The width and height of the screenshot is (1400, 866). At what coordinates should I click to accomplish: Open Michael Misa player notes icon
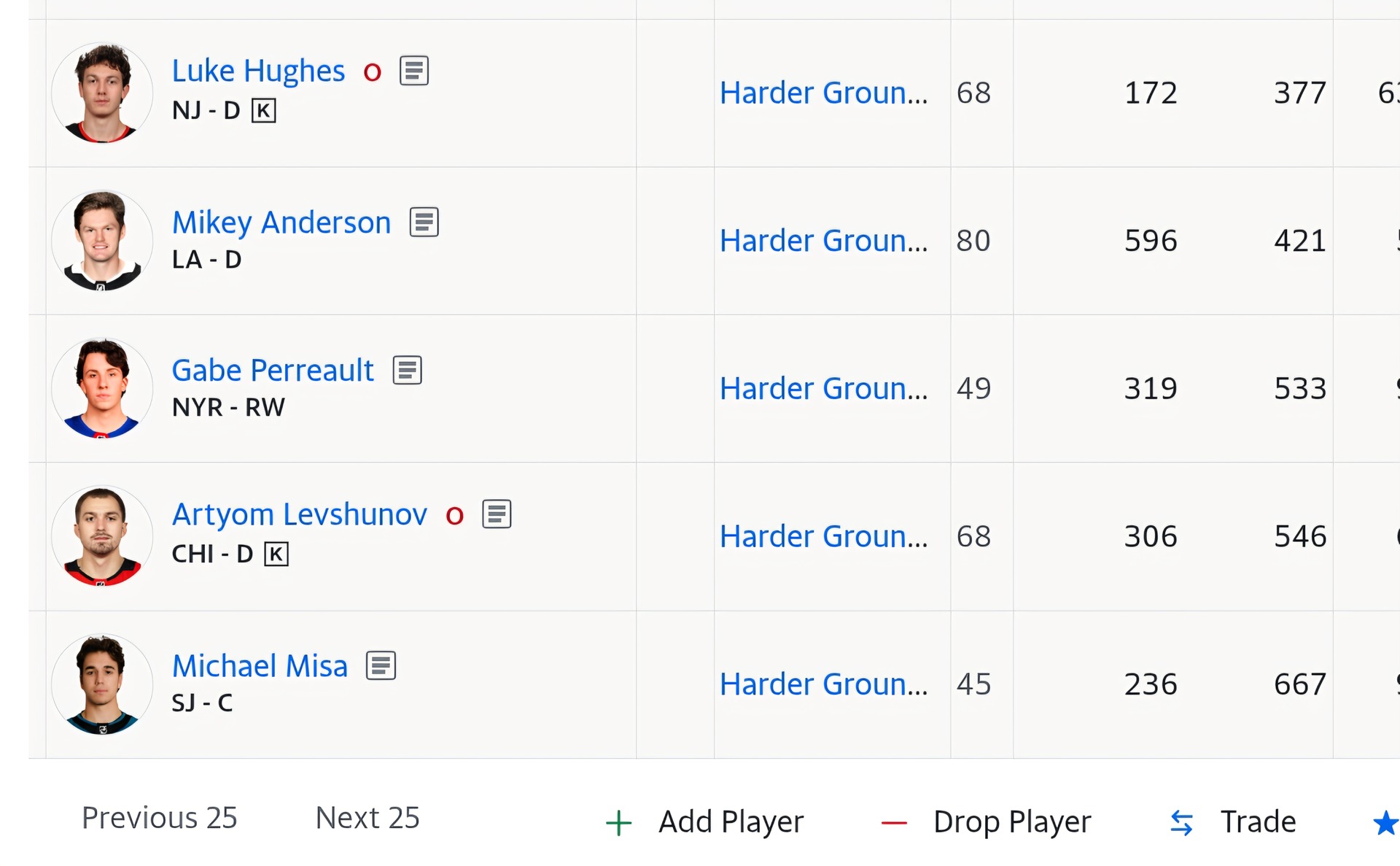[x=381, y=665]
